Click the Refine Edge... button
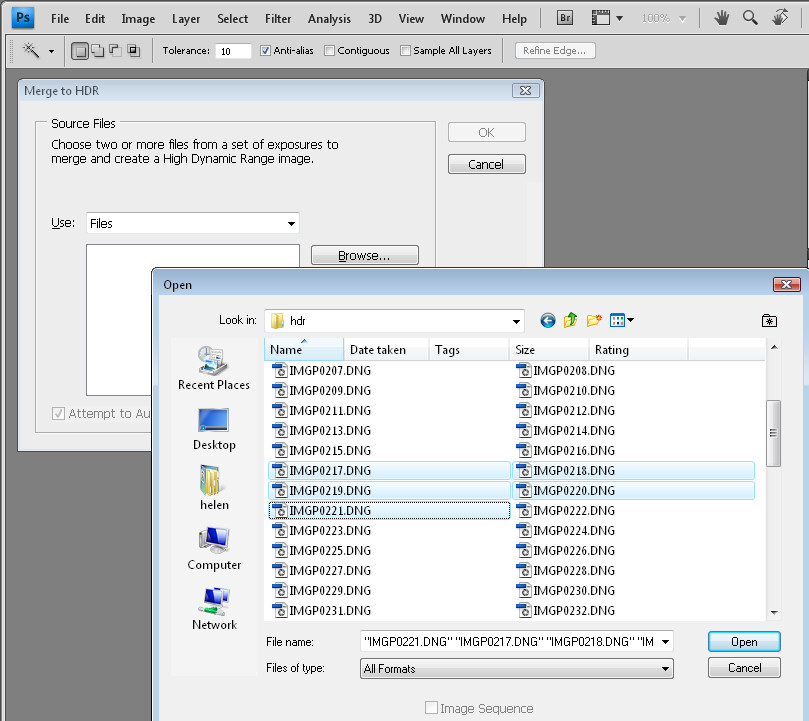Image resolution: width=809 pixels, height=721 pixels. click(555, 51)
